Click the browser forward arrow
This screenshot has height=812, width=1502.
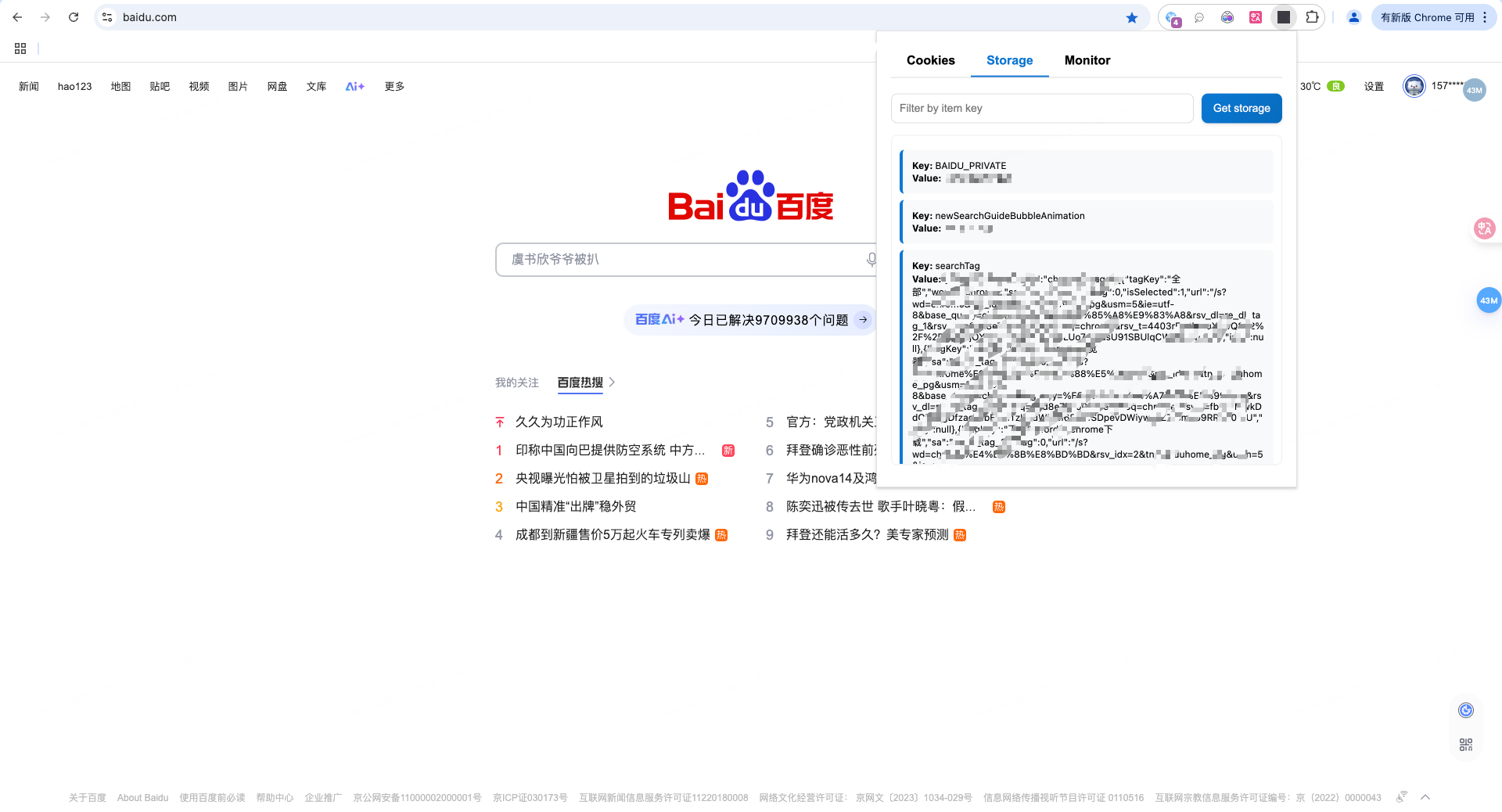click(45, 17)
